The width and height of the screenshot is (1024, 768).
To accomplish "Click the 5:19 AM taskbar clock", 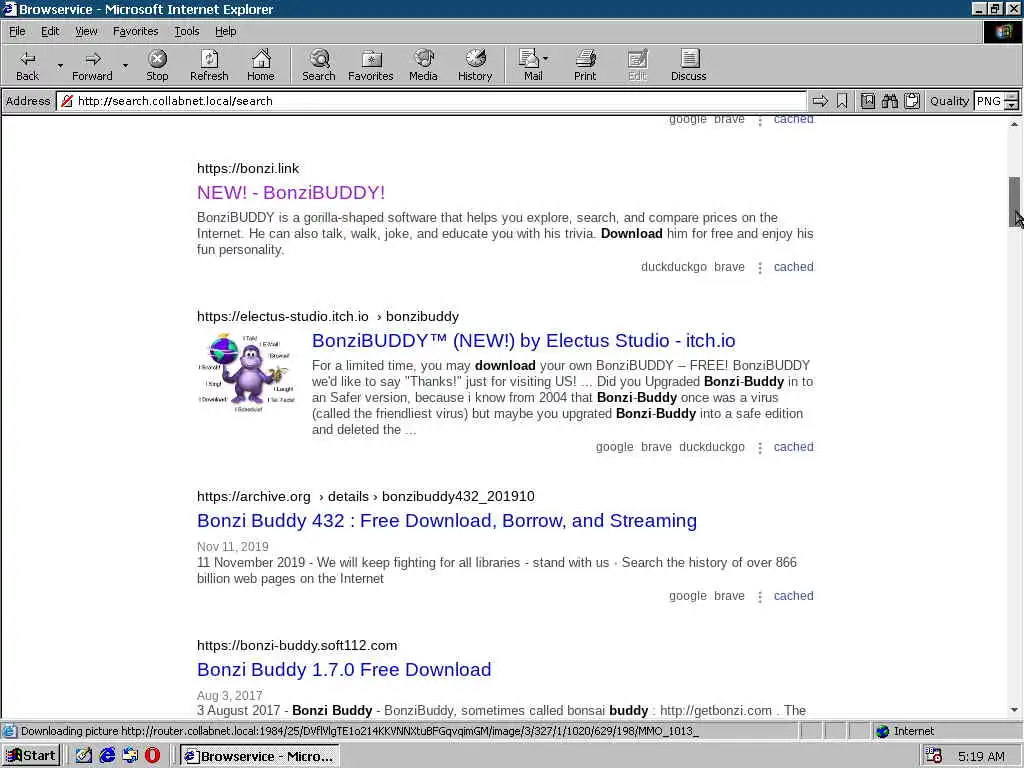I will click(x=981, y=756).
